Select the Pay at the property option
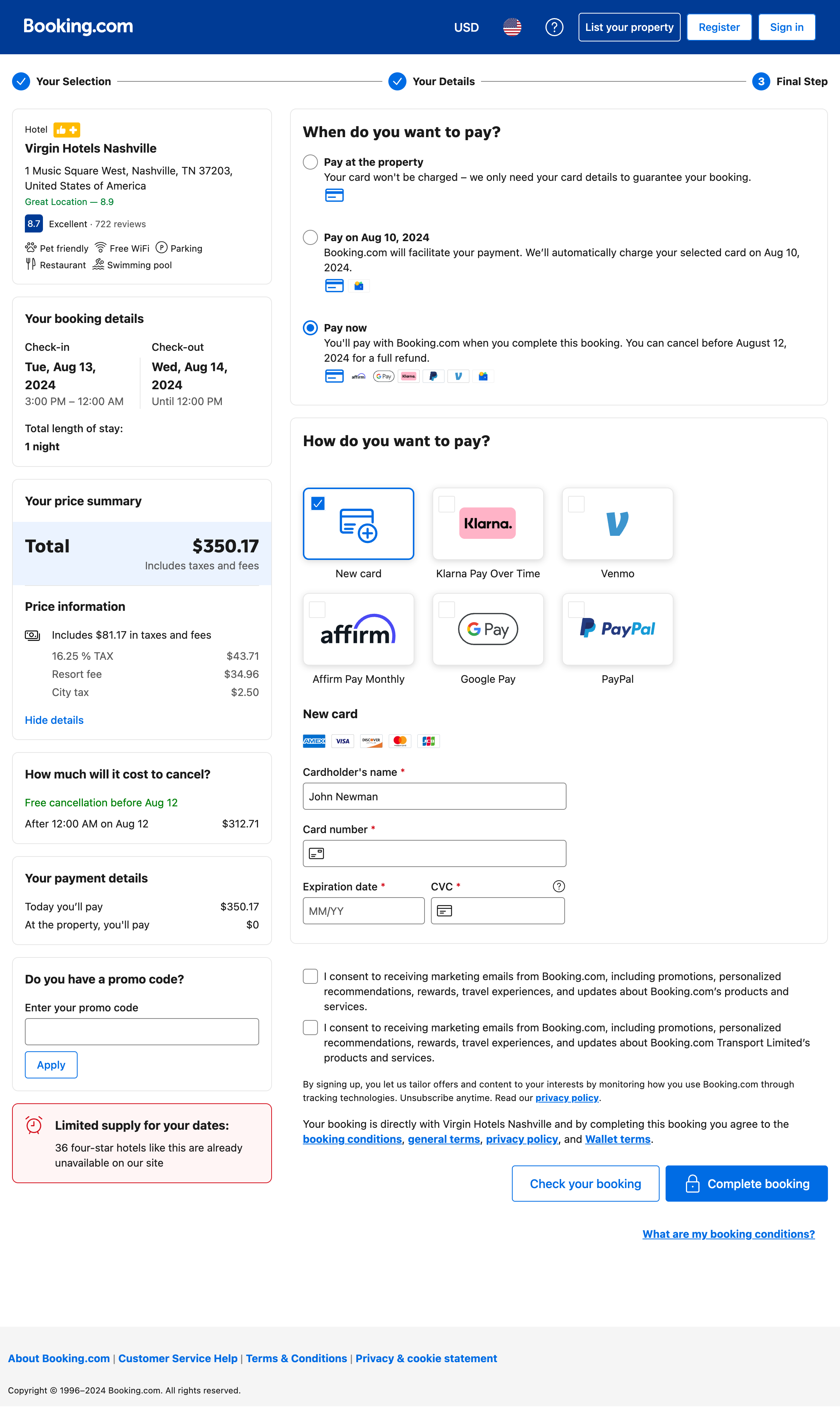Image resolution: width=840 pixels, height=1407 pixels. click(x=310, y=162)
